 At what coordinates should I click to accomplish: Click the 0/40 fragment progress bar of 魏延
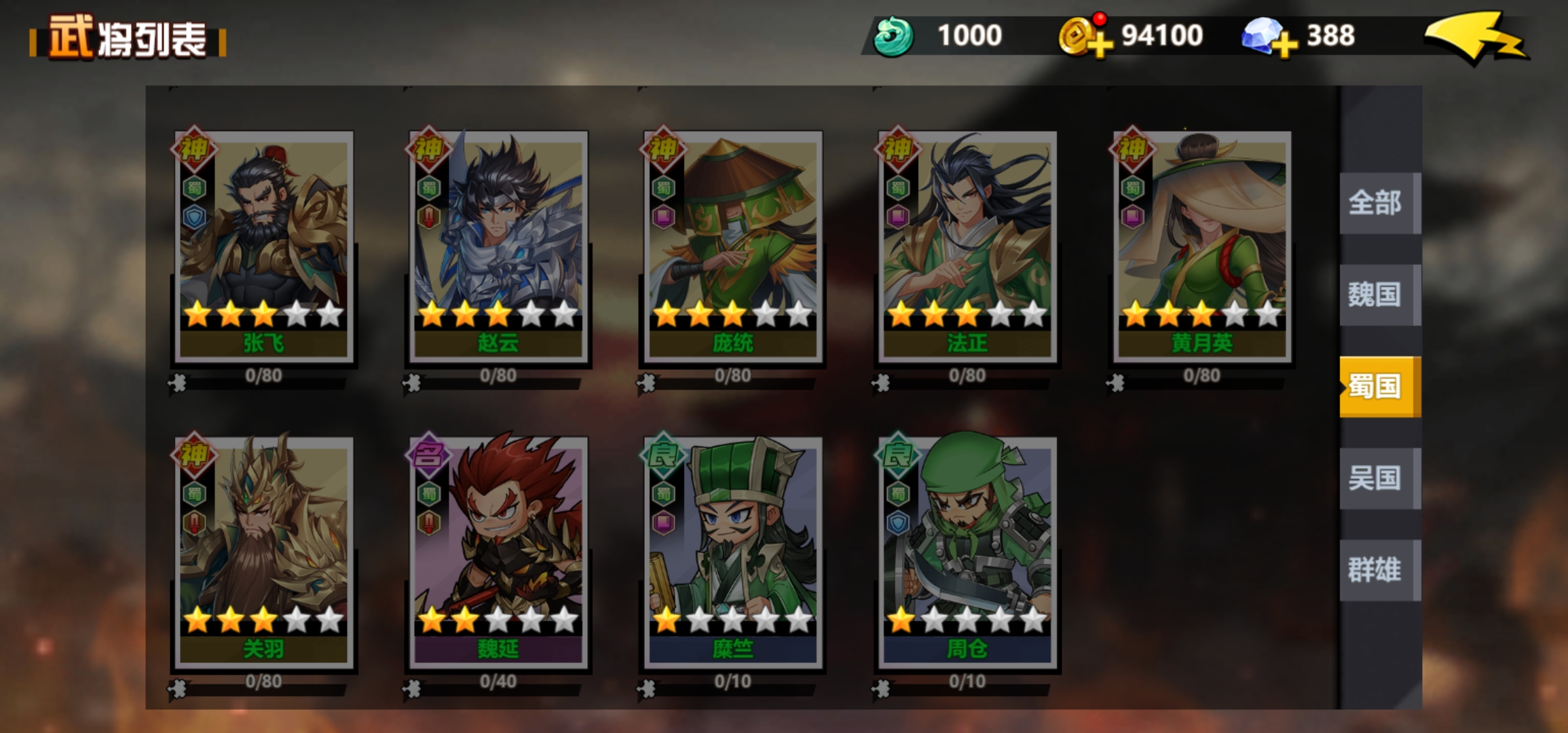(x=498, y=684)
